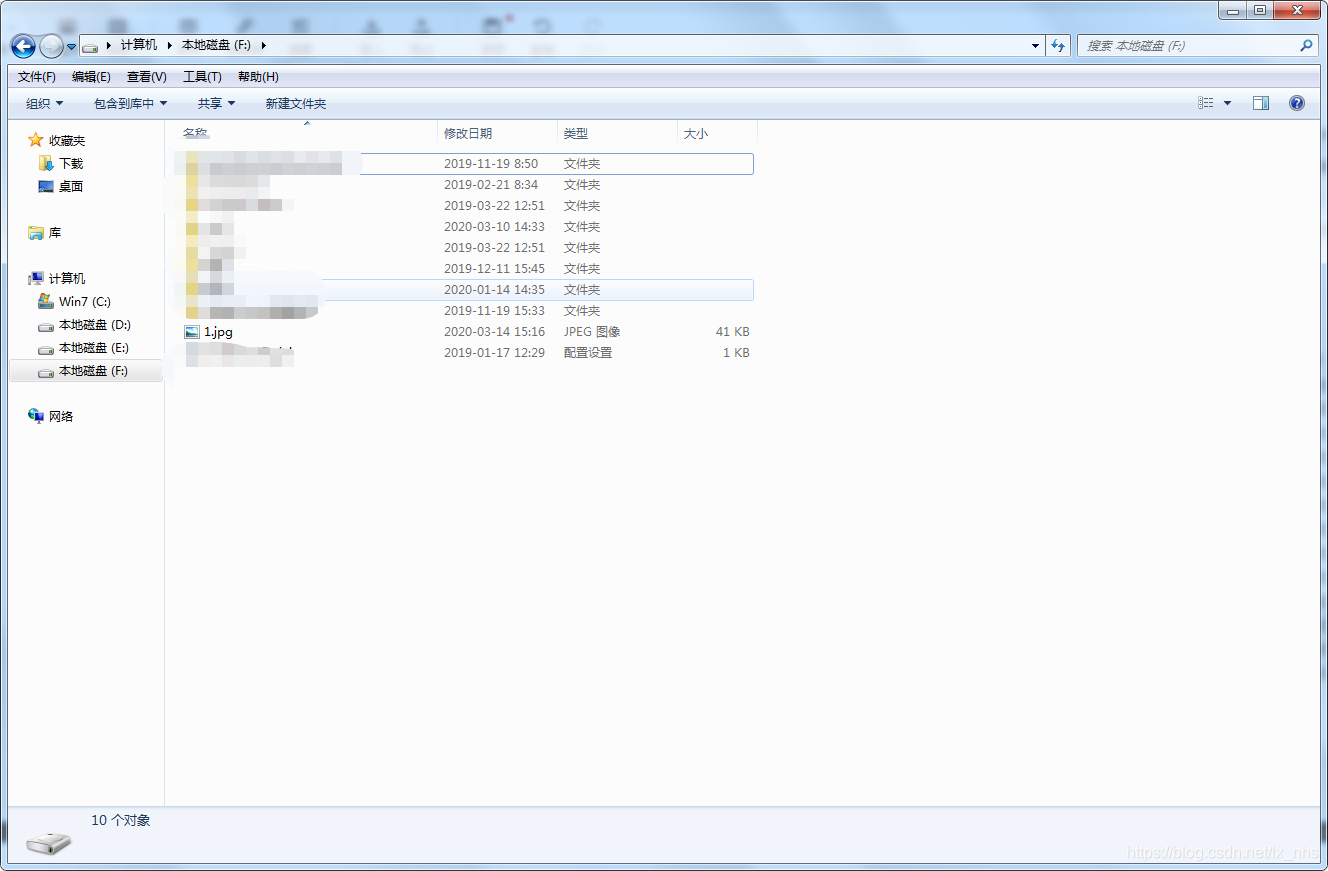The image size is (1328, 871).
Task: Select 计算机 in the navigation pane
Action: coord(67,278)
